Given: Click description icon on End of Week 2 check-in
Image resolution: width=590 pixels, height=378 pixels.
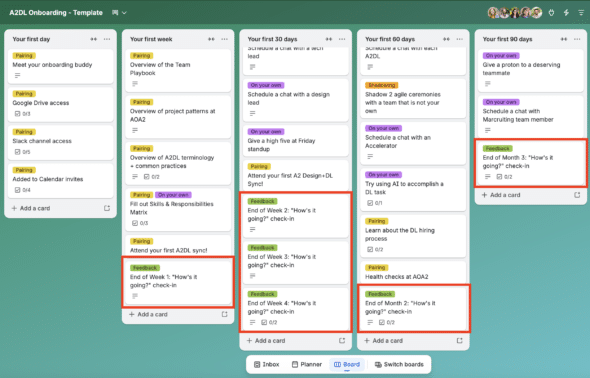Looking at the screenshot, I should click(252, 229).
